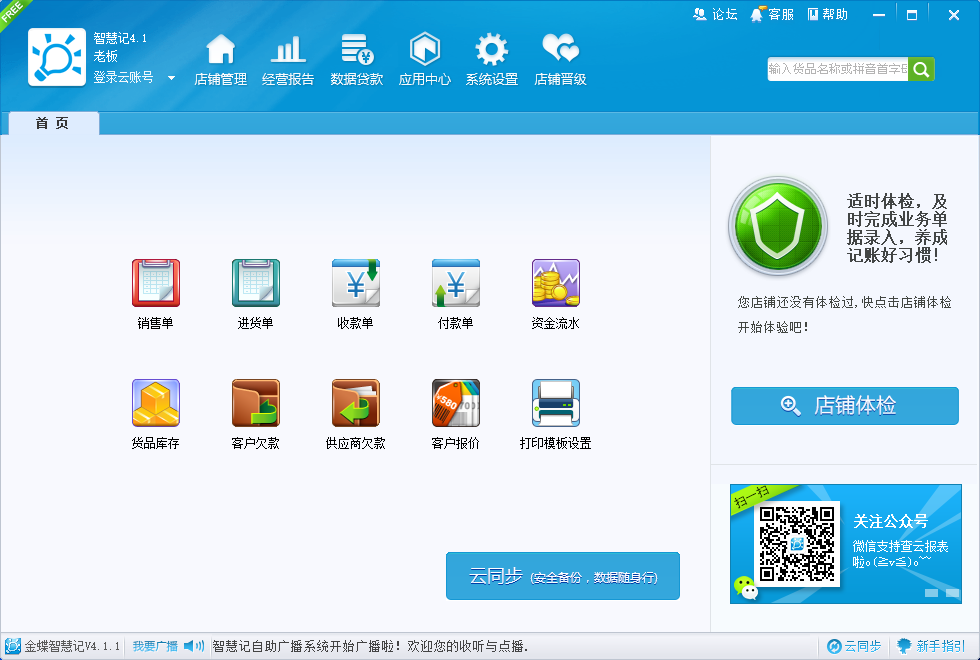Expand the 登录云账号 account dropdown arrow
This screenshot has height=660, width=980.
click(x=171, y=78)
